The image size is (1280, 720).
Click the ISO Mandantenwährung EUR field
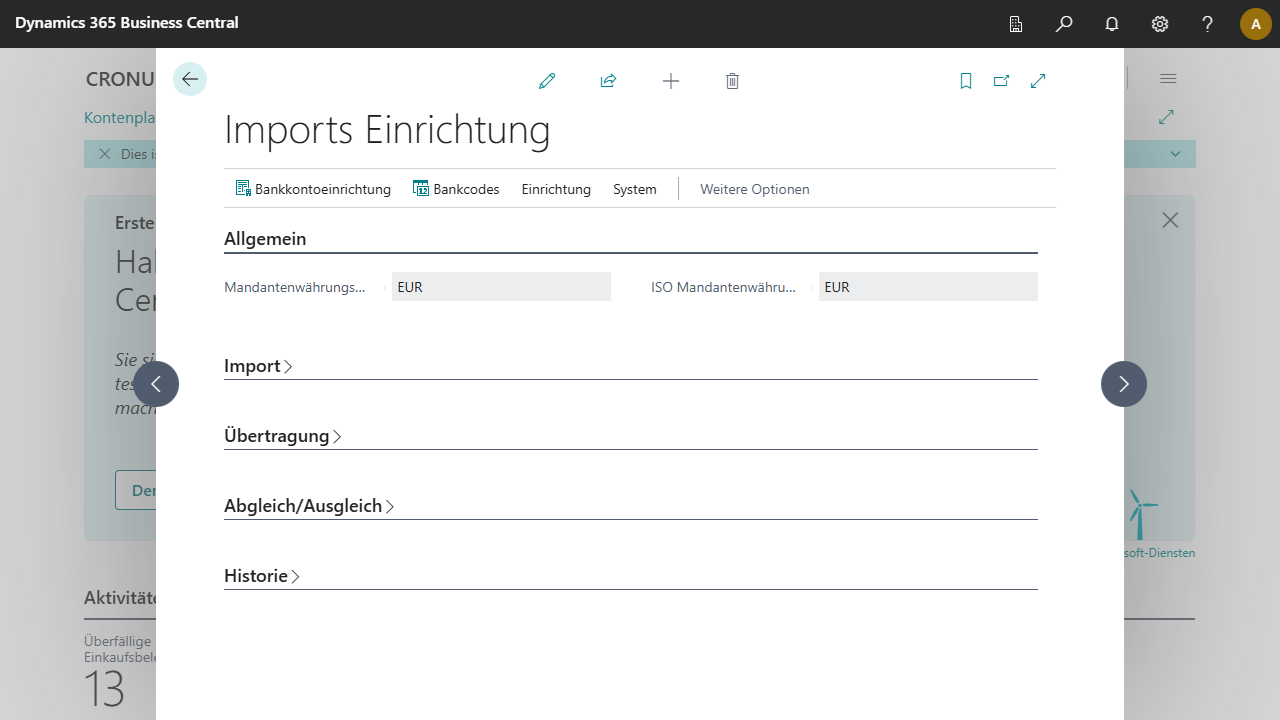point(927,287)
